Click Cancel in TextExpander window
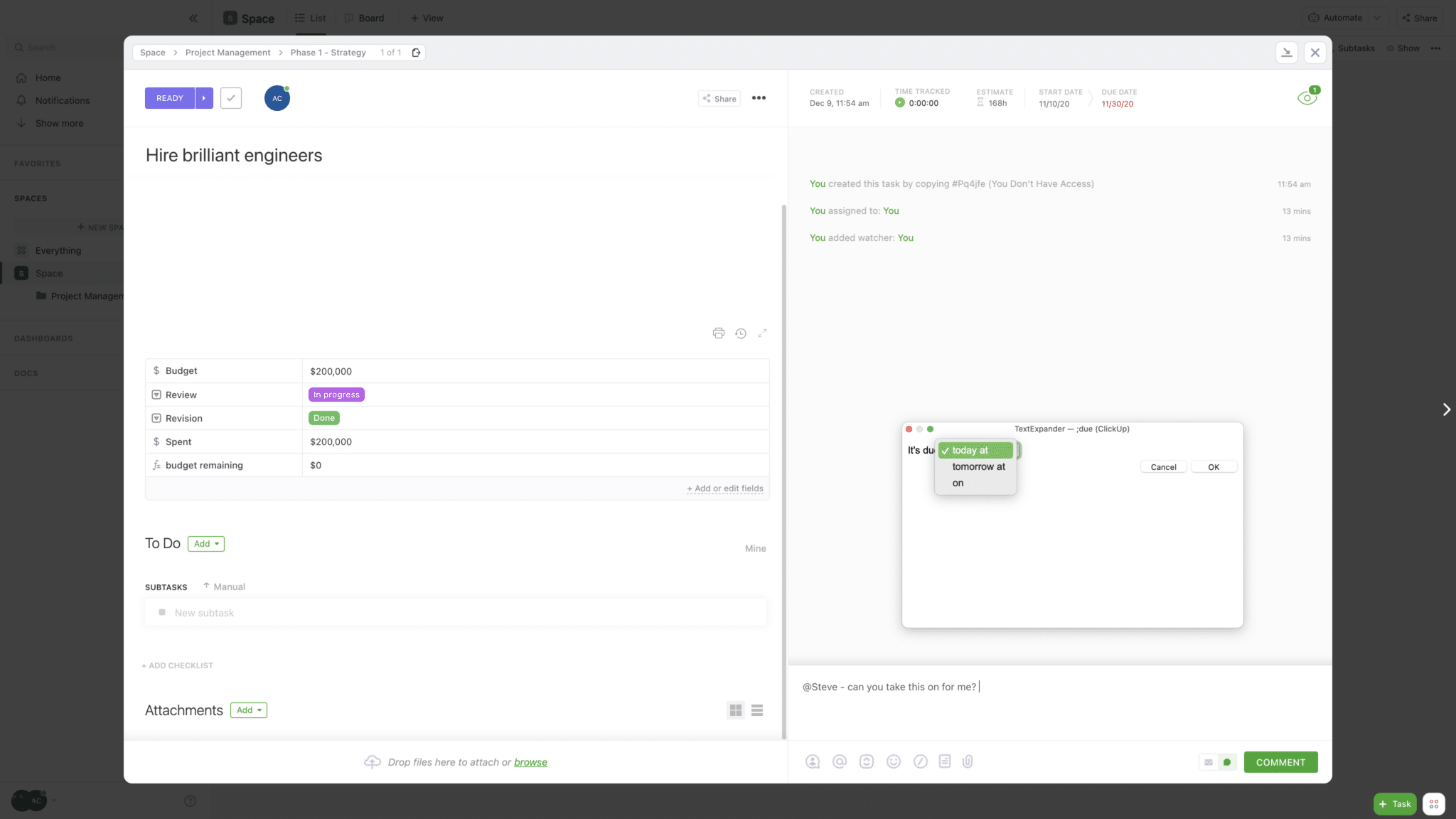This screenshot has width=1456, height=819. click(x=1163, y=467)
